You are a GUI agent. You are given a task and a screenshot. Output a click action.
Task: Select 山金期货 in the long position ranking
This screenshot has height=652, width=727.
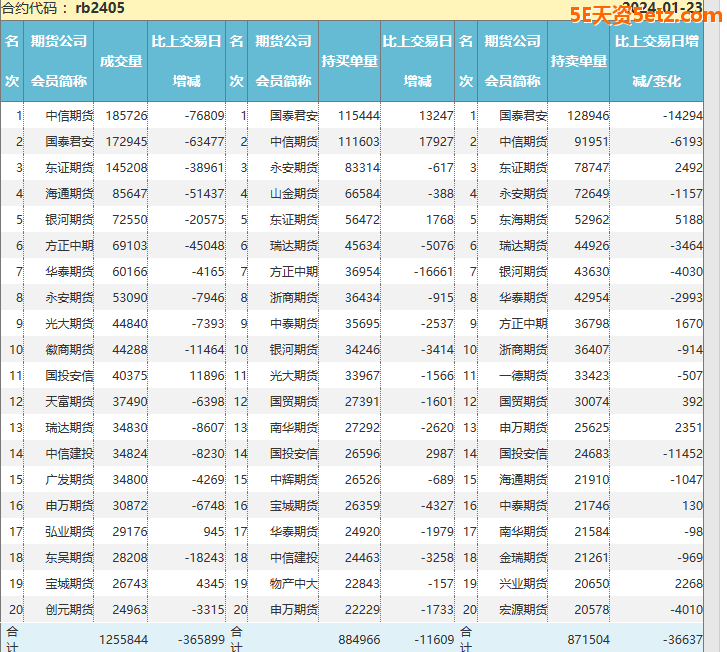click(294, 193)
